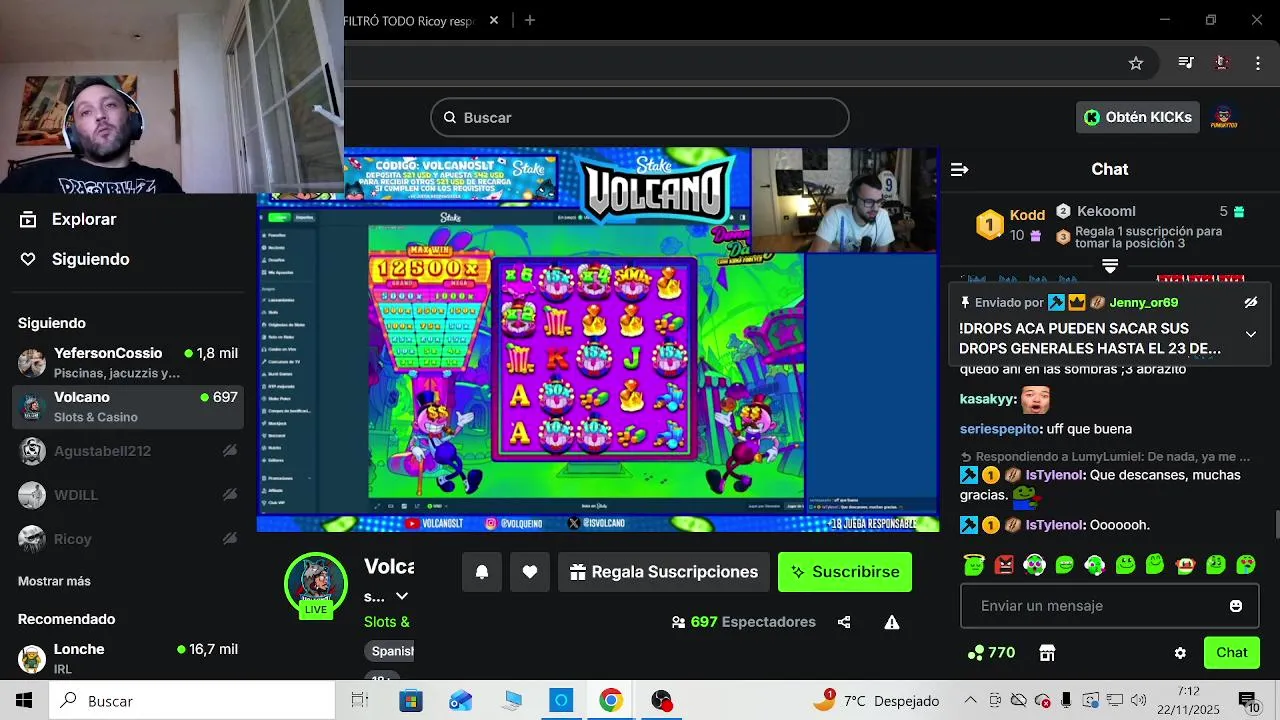Click Regala Suscripciones button
The width and height of the screenshot is (1280, 720).
[x=665, y=572]
